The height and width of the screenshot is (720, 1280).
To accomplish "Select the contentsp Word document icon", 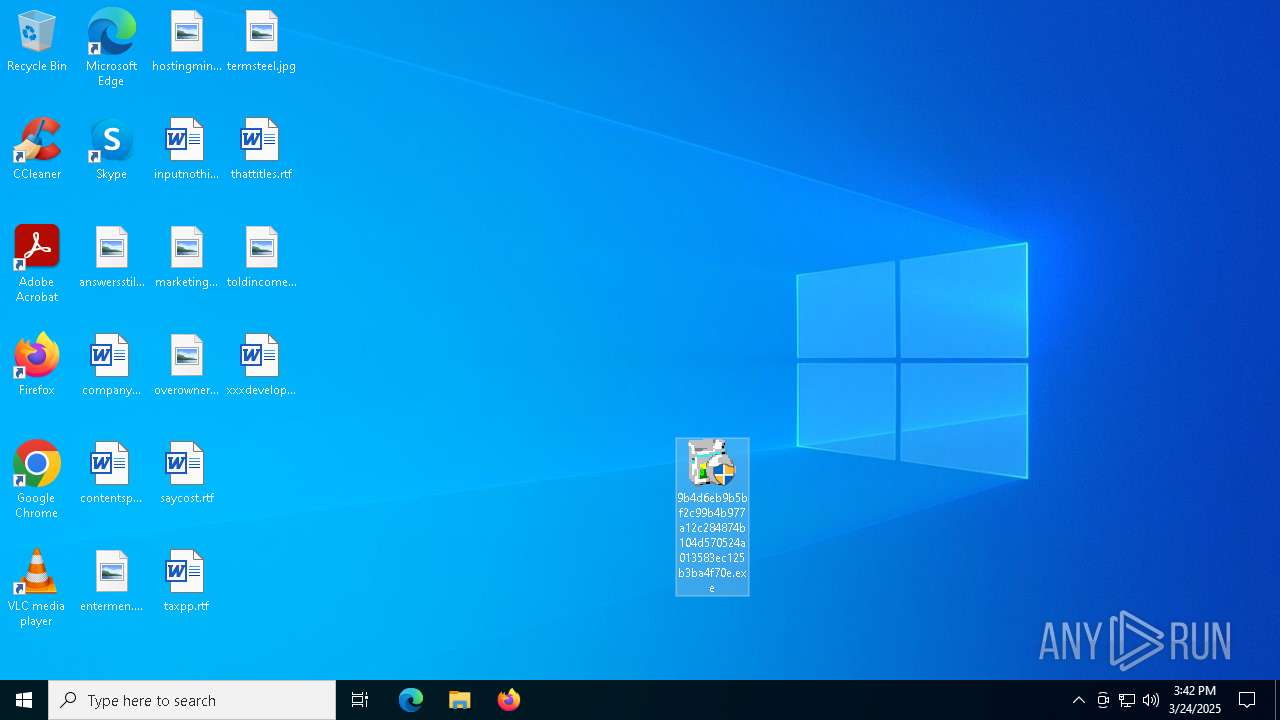I will pyautogui.click(x=111, y=474).
